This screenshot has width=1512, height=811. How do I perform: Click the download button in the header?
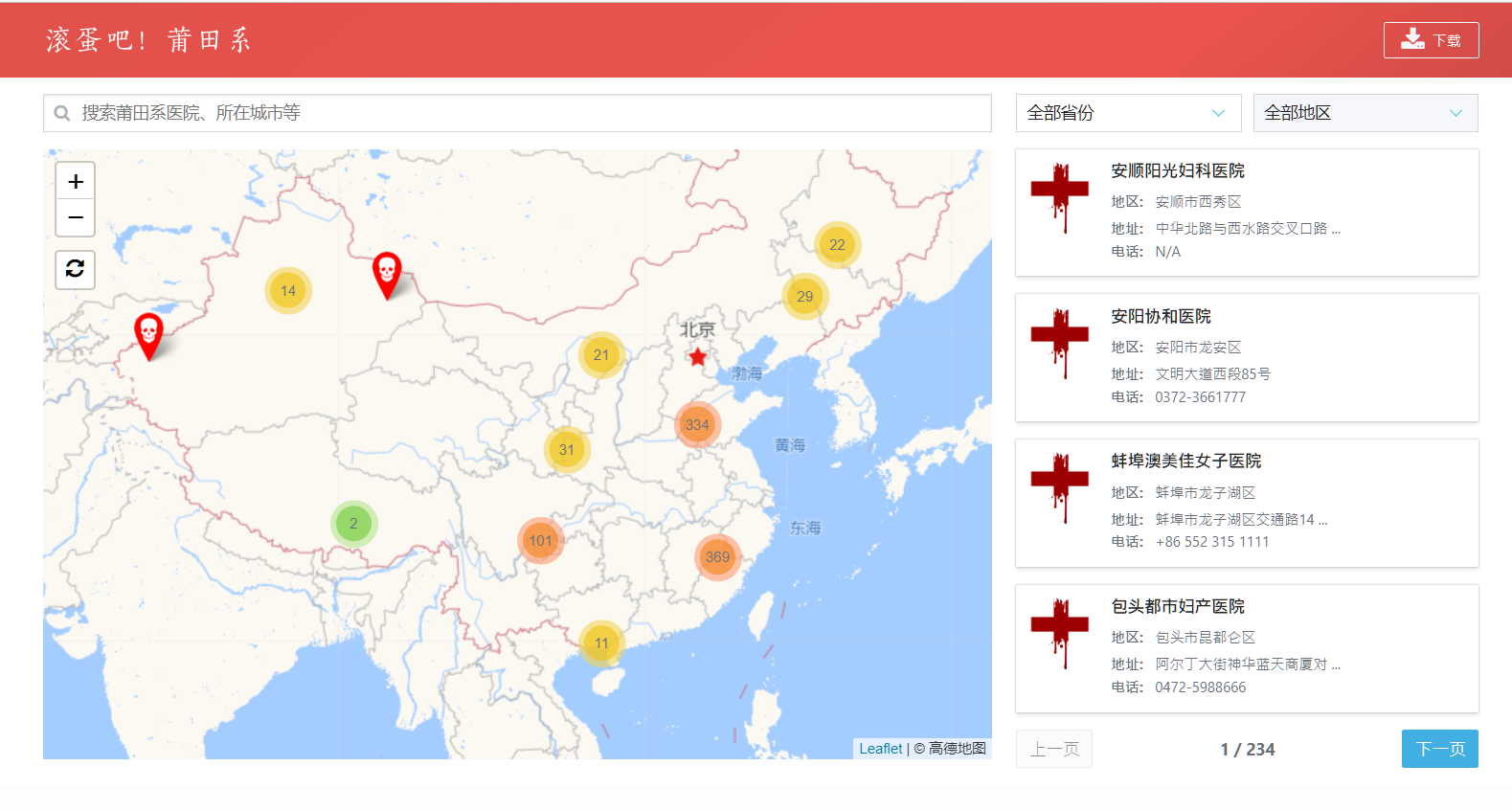1431,40
